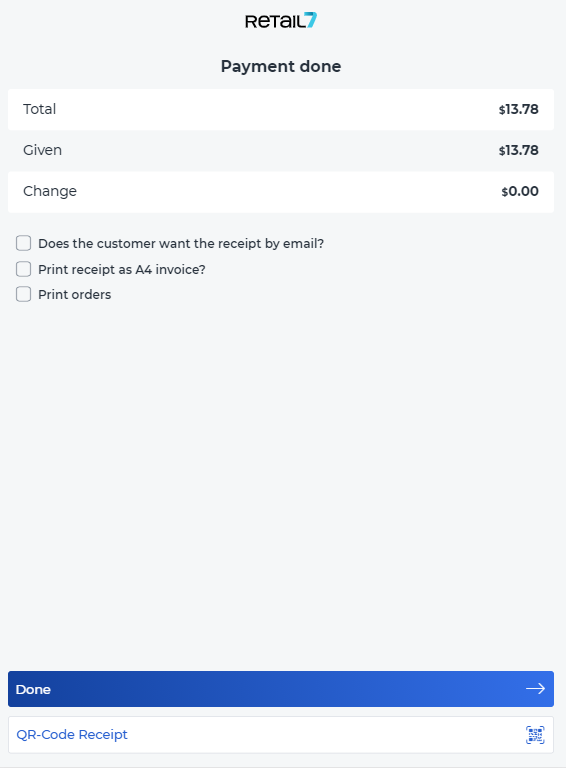Select the Given amount row
Image resolution: width=566 pixels, height=768 pixels.
pyautogui.click(x=281, y=150)
